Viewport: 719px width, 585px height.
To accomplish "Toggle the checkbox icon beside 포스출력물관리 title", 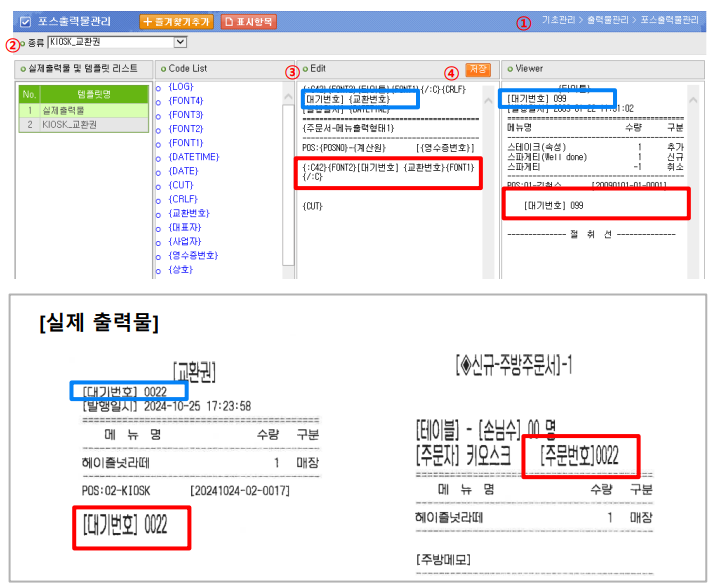I will pos(25,21).
